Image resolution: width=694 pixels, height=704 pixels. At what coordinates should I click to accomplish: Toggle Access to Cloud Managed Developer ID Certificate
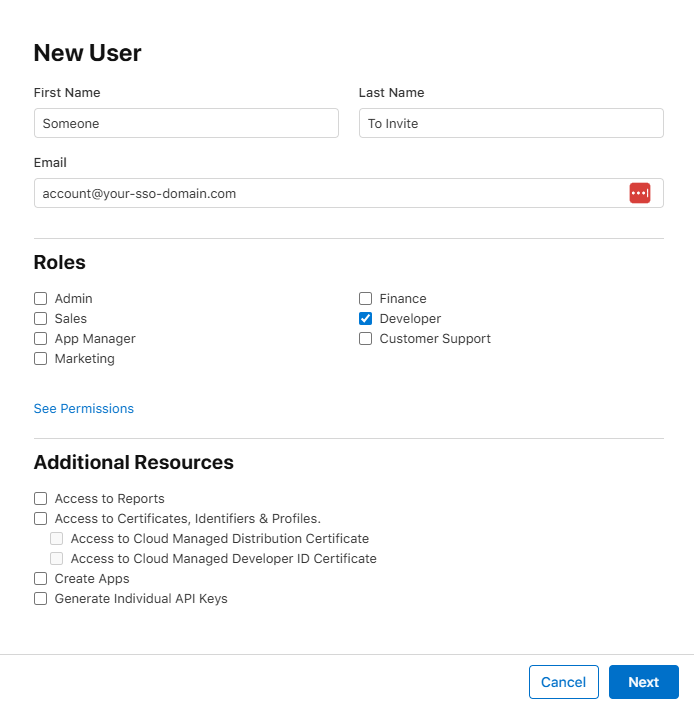click(57, 559)
